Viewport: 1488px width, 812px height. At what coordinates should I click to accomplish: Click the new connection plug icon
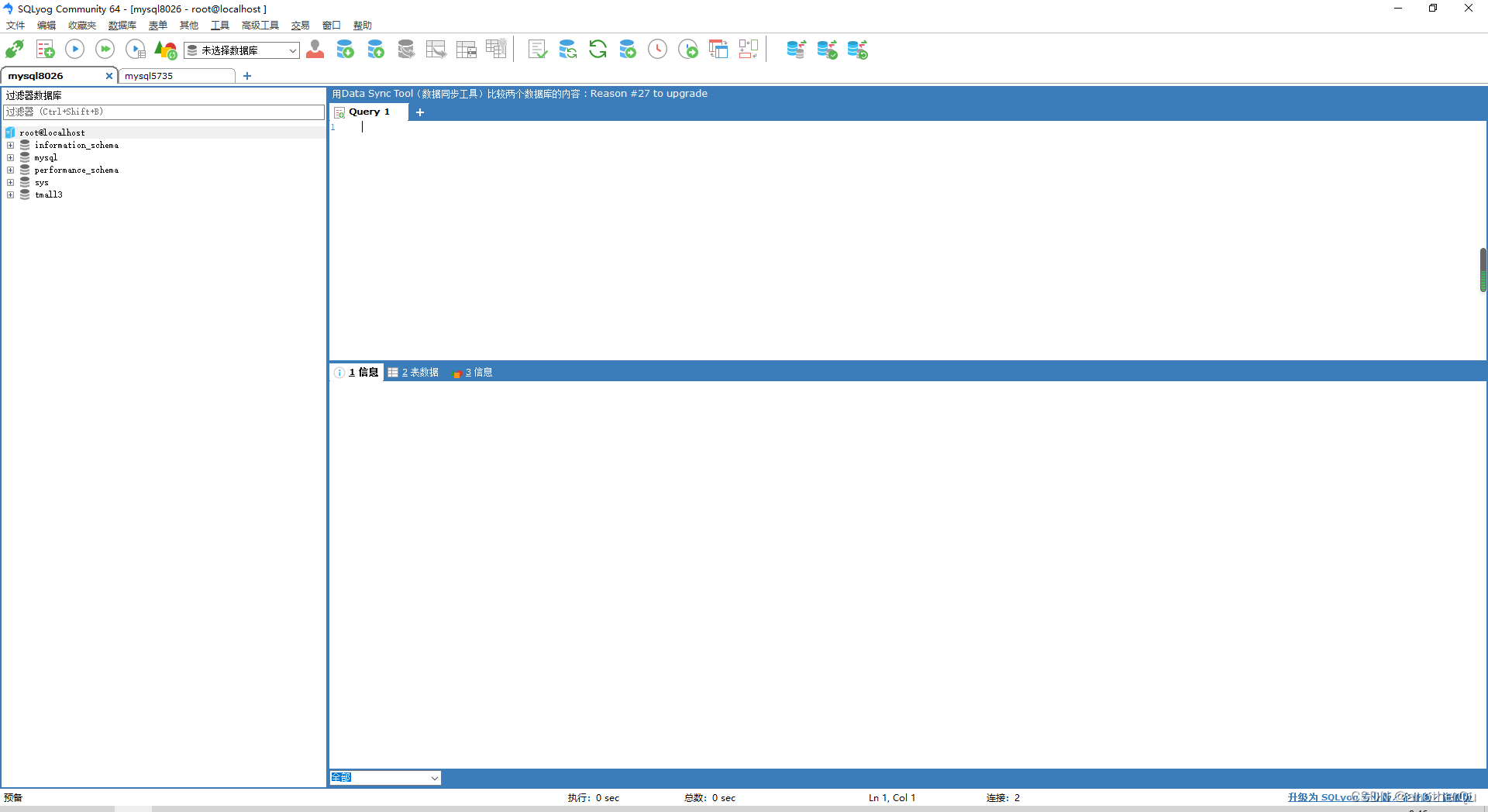(15, 50)
